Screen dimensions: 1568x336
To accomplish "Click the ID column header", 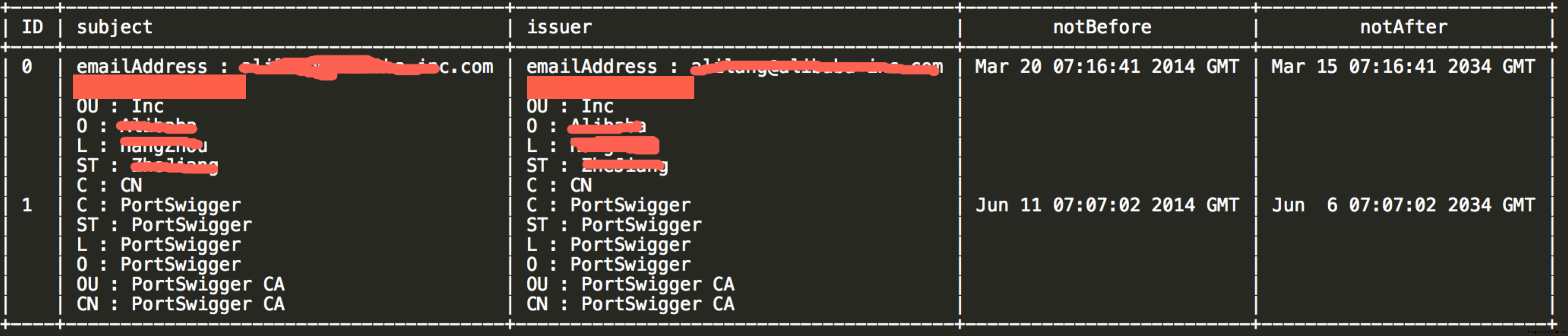I will 32,27.
